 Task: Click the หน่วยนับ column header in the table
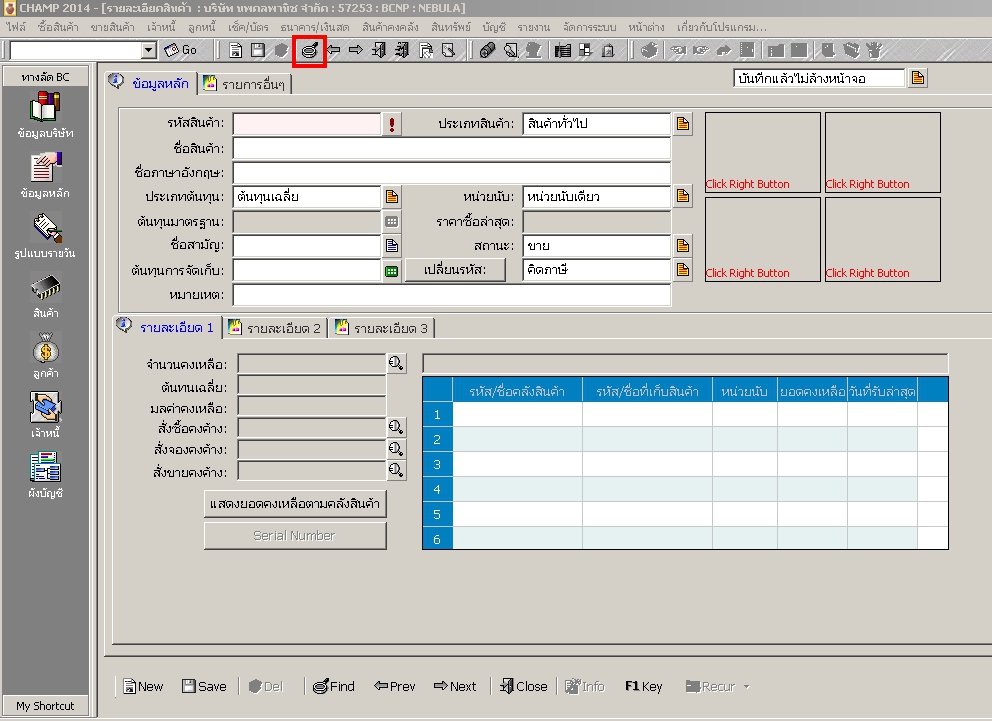pos(745,391)
